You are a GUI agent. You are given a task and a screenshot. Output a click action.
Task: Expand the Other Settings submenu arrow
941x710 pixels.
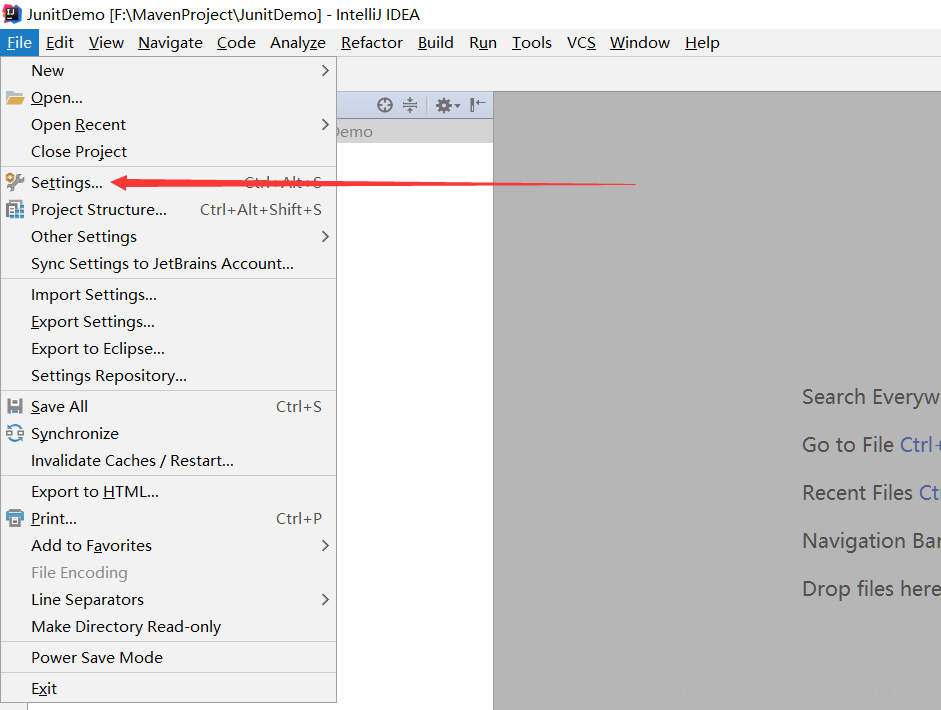325,236
